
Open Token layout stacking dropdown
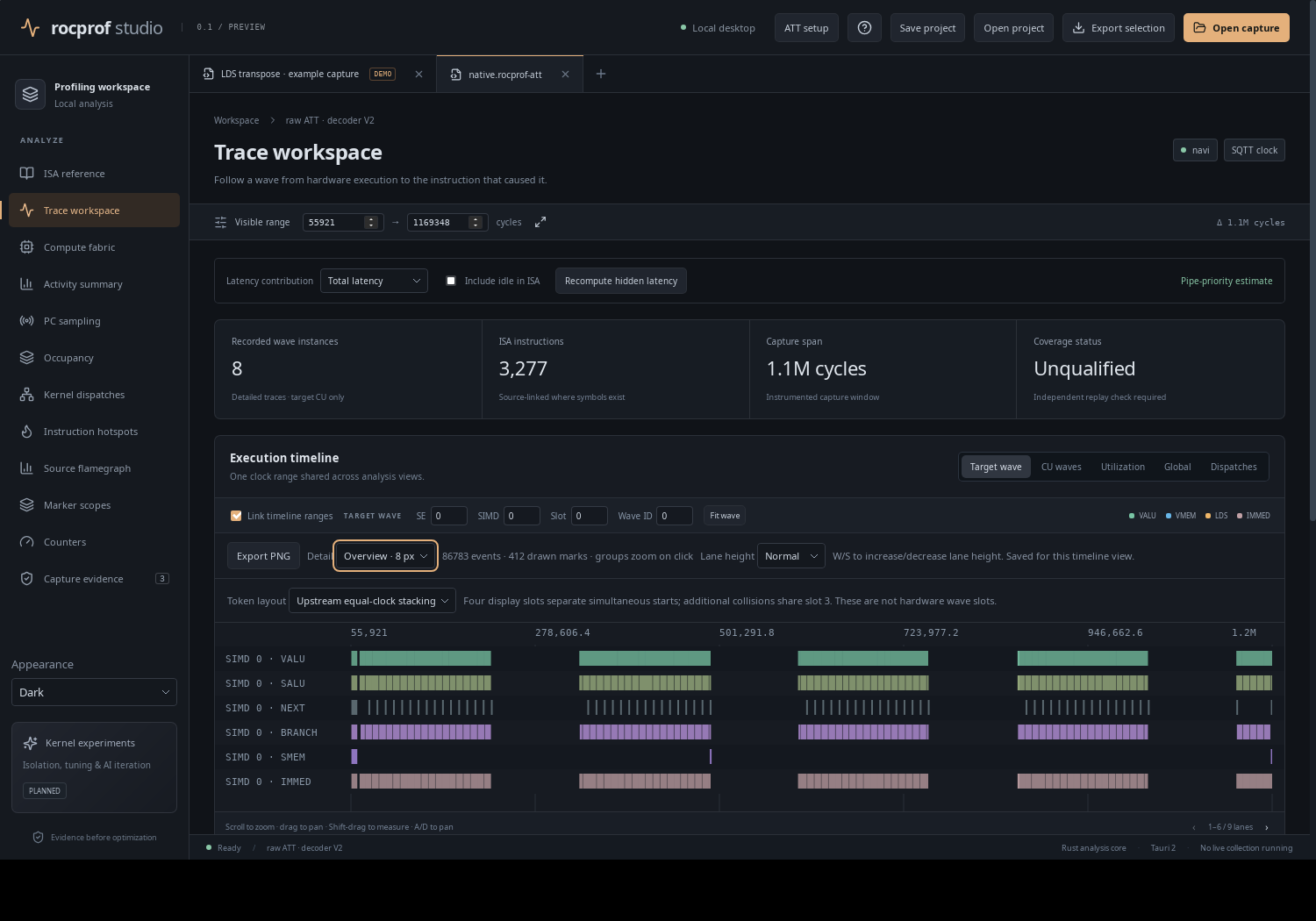point(372,601)
